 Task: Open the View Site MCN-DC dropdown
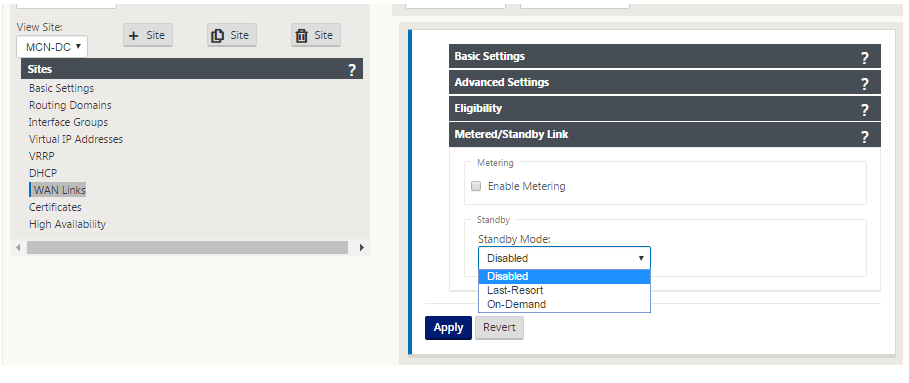coord(52,46)
